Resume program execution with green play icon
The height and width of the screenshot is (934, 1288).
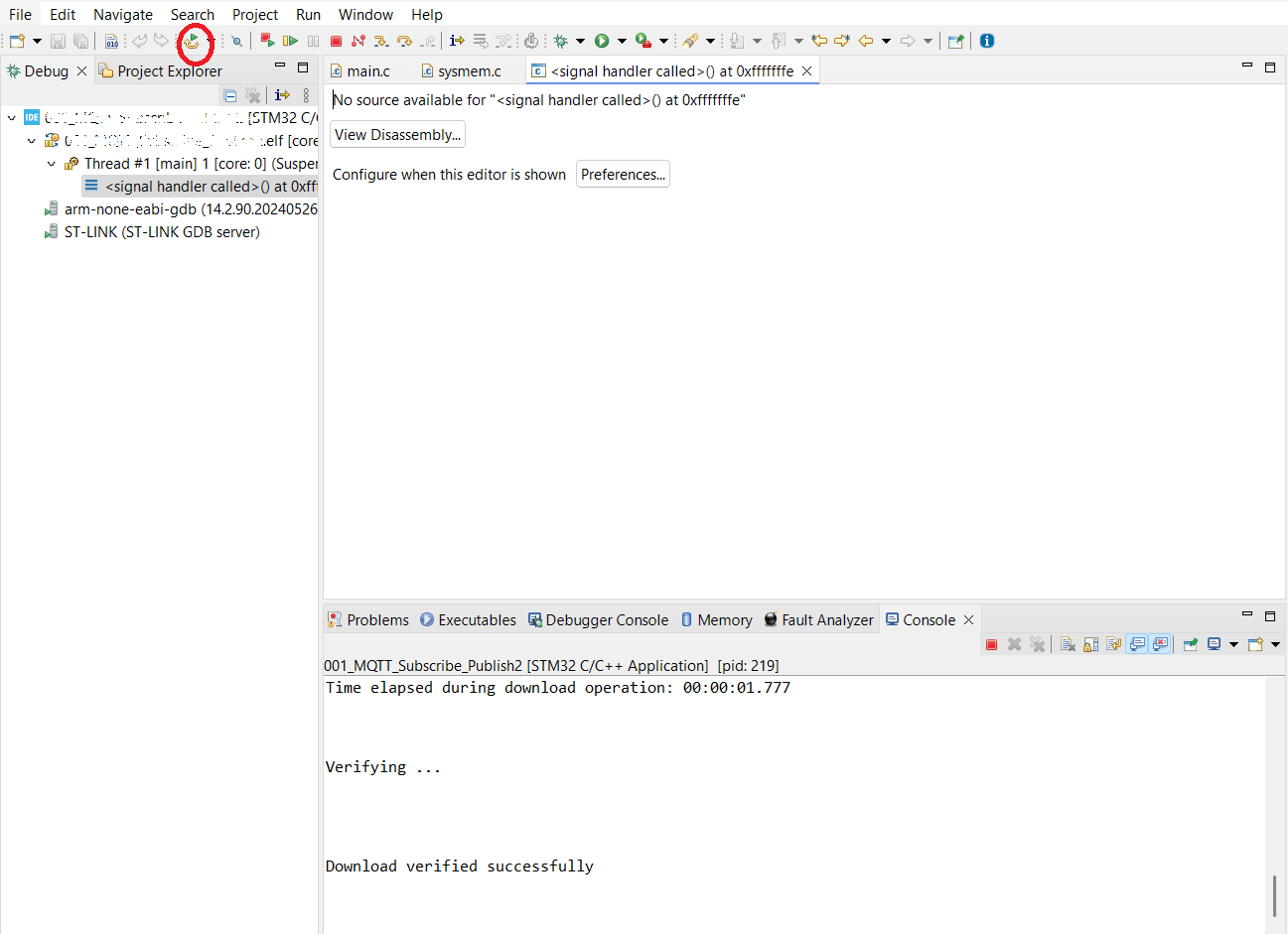point(292,41)
